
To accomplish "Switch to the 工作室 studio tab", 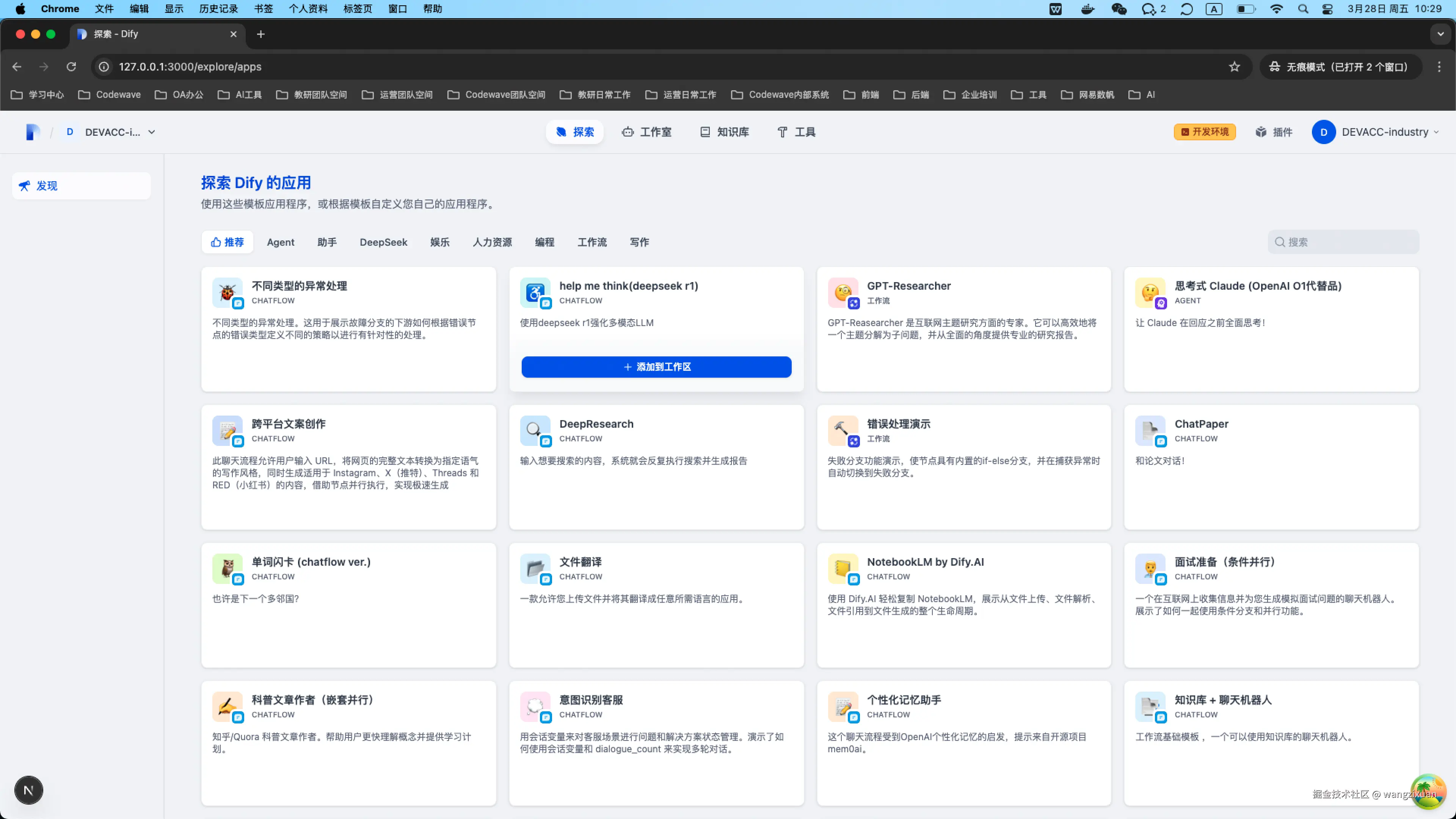I will click(x=646, y=132).
